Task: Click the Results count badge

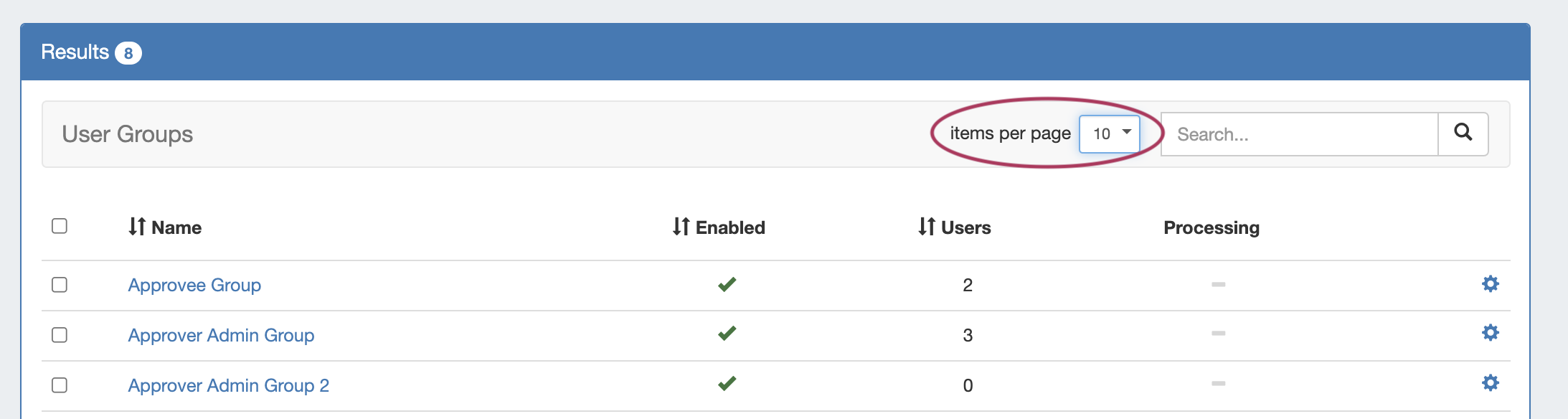Action: tap(128, 53)
